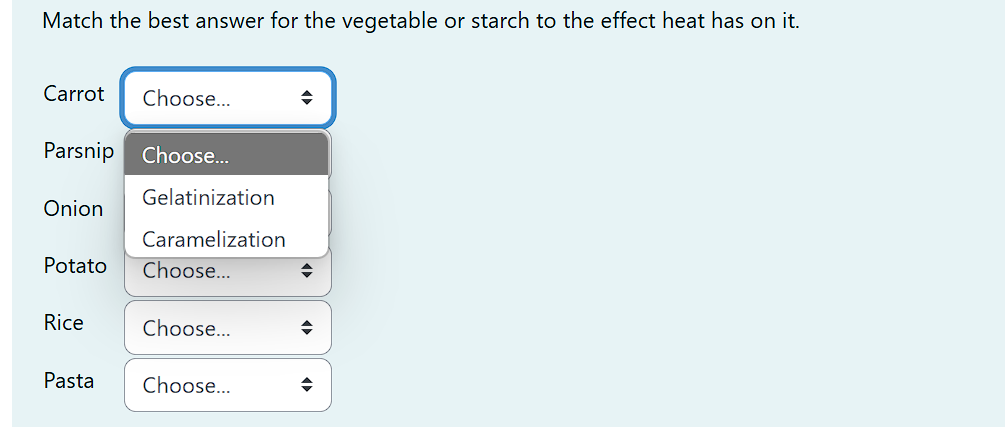The width and height of the screenshot is (1005, 427).
Task: Open the Potato answer dropdown
Action: pyautogui.click(x=228, y=272)
